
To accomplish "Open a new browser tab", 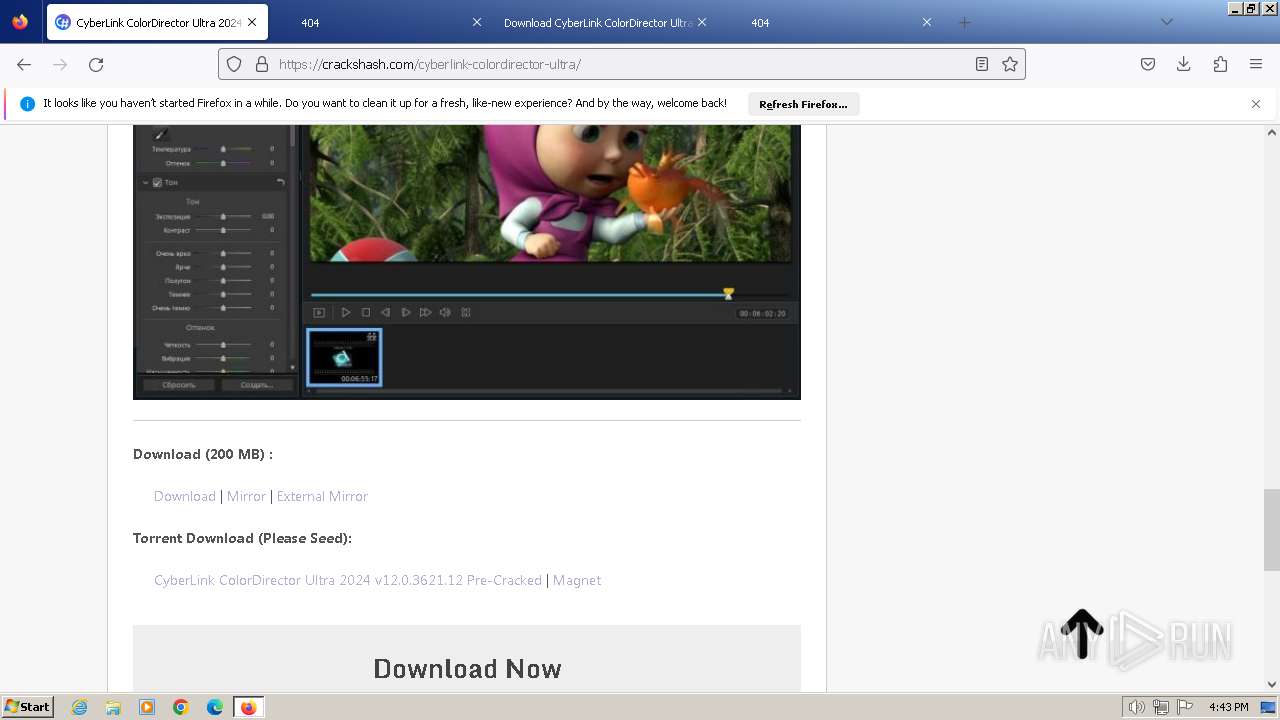I will point(964,22).
